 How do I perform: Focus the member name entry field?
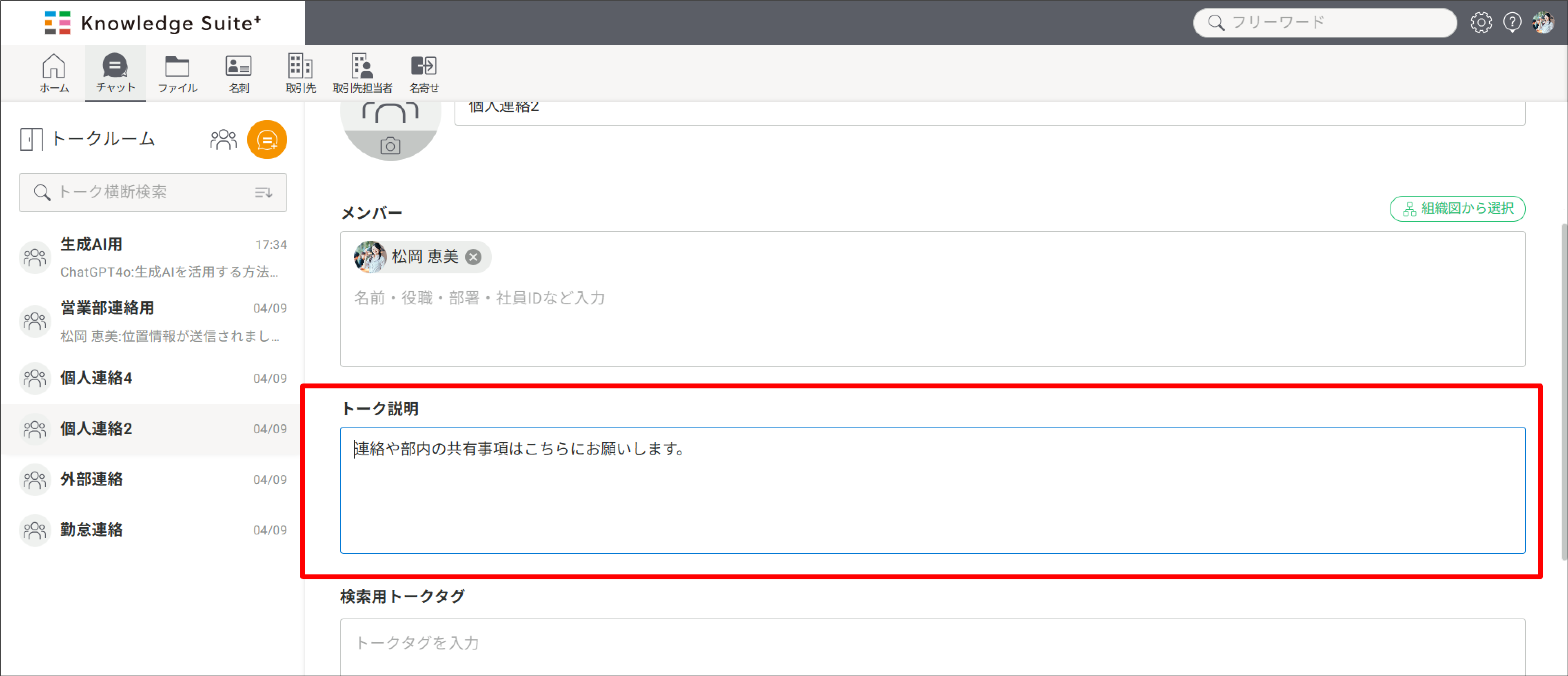pyautogui.click(x=933, y=298)
